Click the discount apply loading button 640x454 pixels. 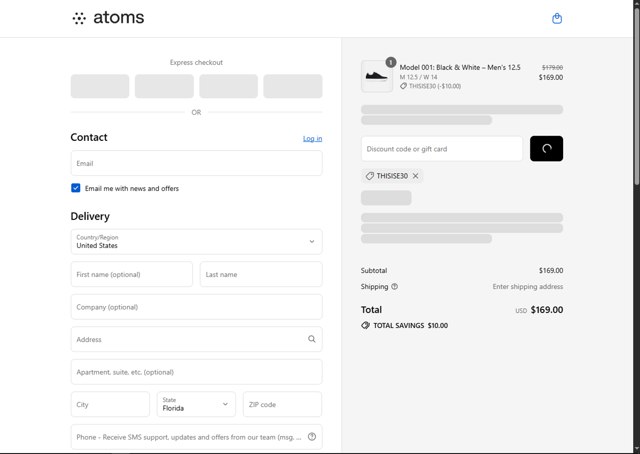coord(546,149)
